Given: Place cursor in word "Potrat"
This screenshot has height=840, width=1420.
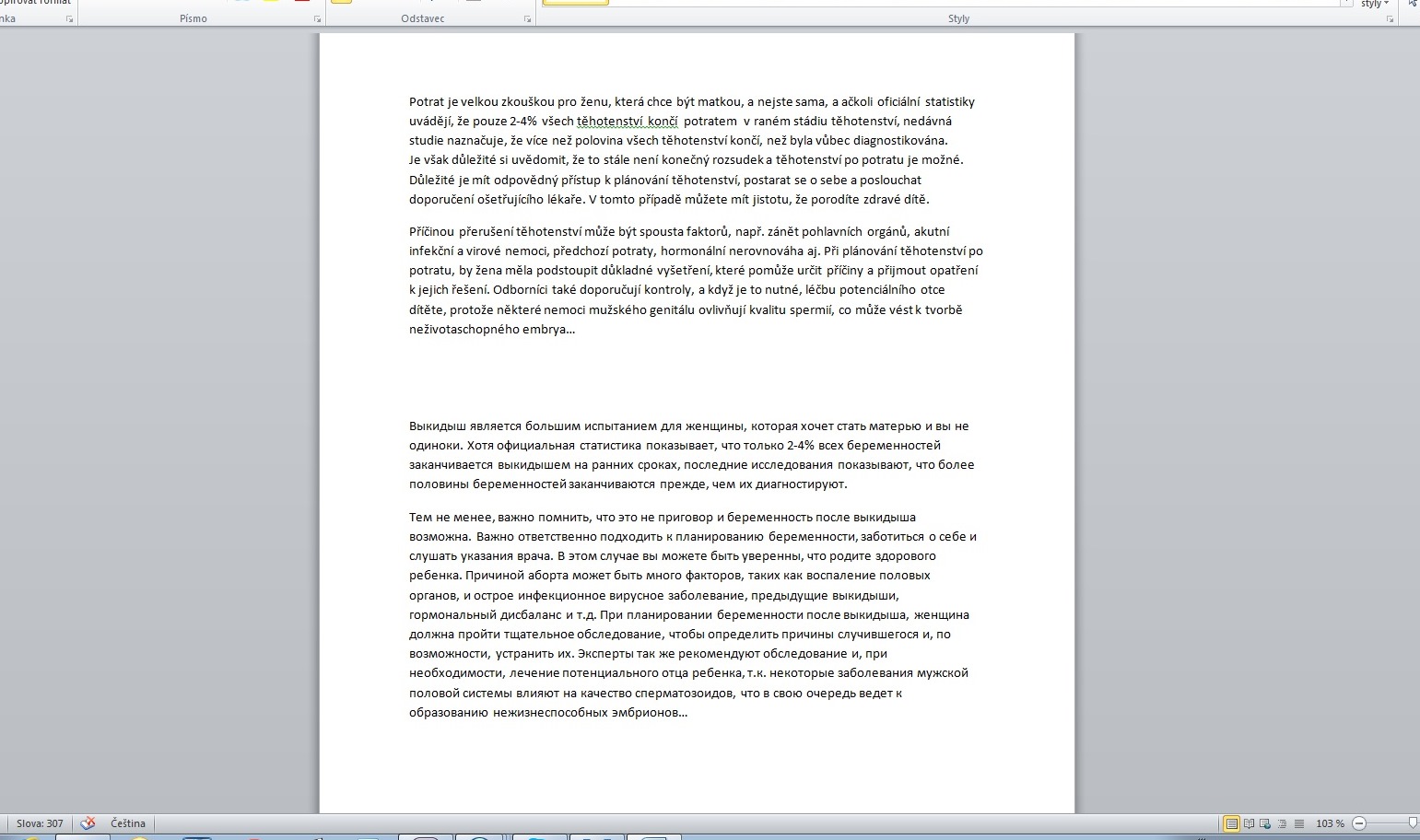Looking at the screenshot, I should [x=428, y=102].
